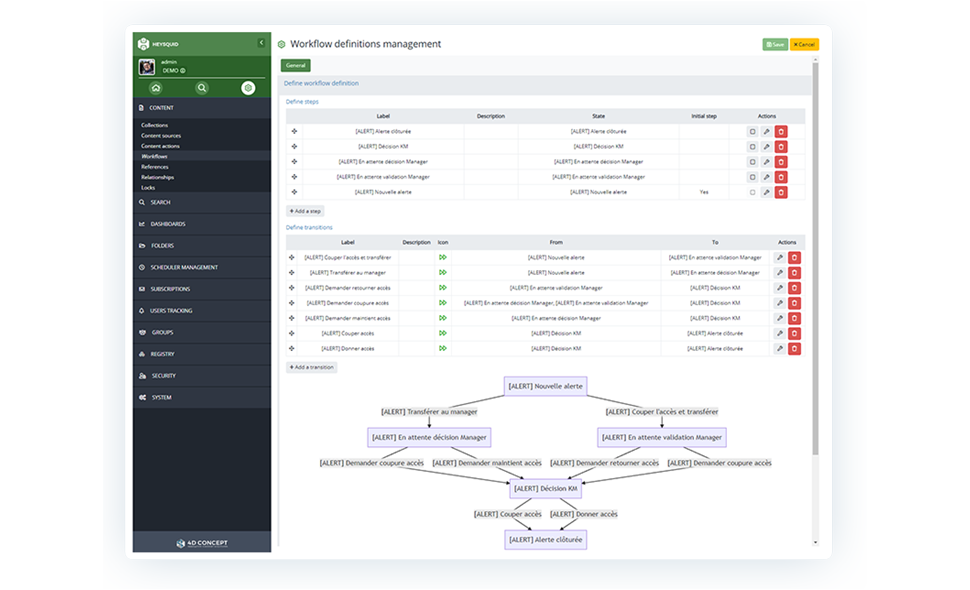Delete the Couper accès transition
Image resolution: width=970 pixels, height=590 pixels.
795,333
